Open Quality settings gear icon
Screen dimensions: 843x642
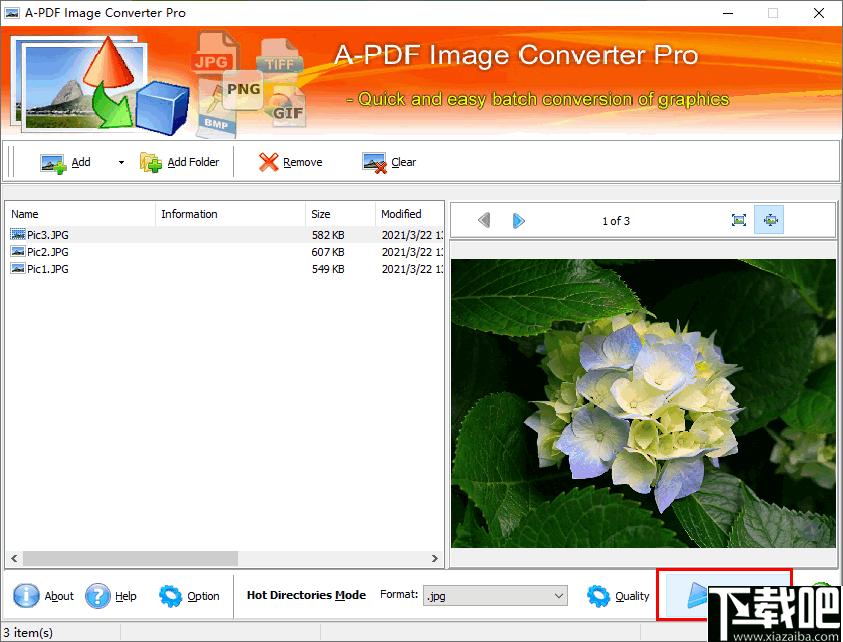pos(598,596)
